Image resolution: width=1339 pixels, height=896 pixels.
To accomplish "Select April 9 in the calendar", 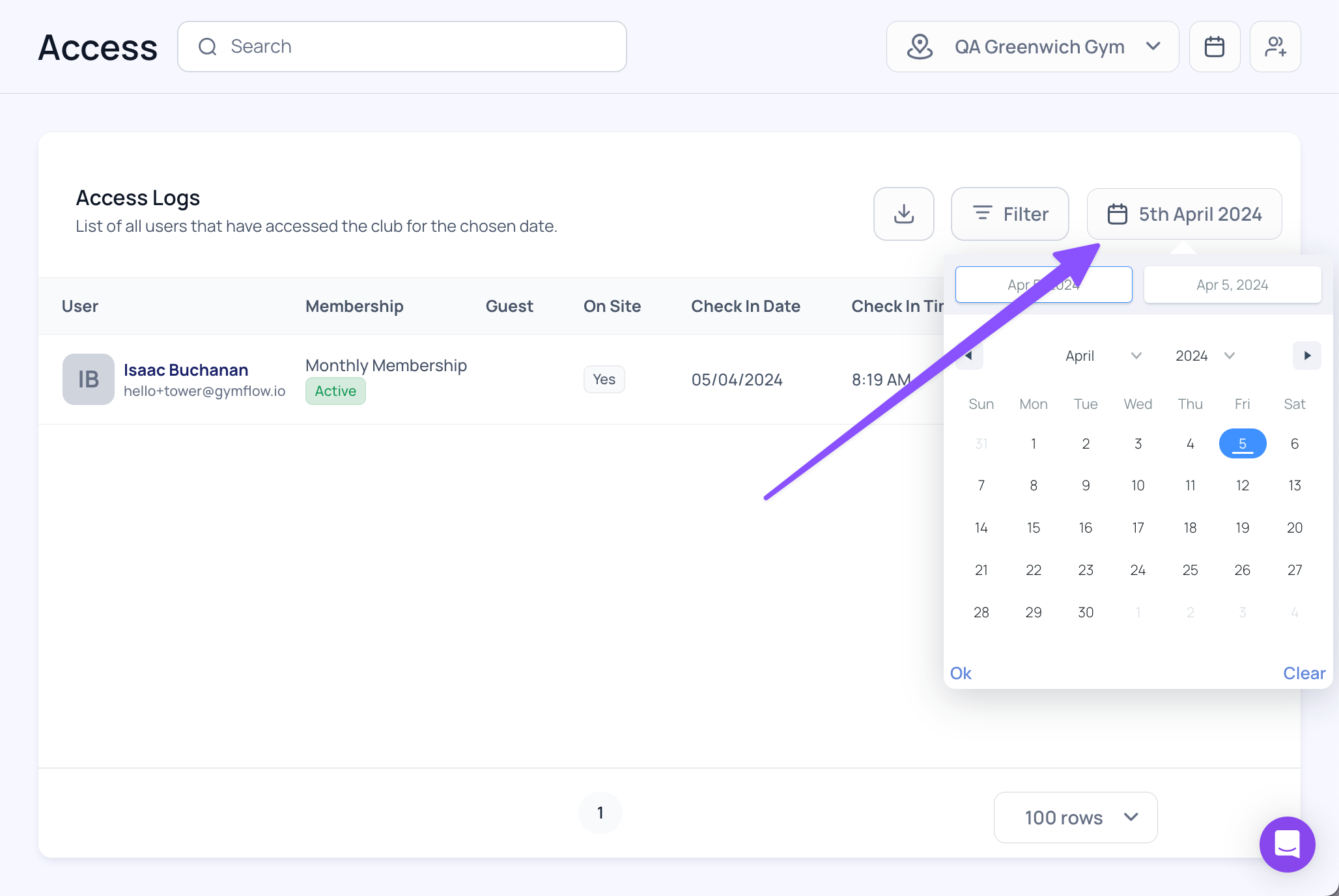I will coord(1086,485).
